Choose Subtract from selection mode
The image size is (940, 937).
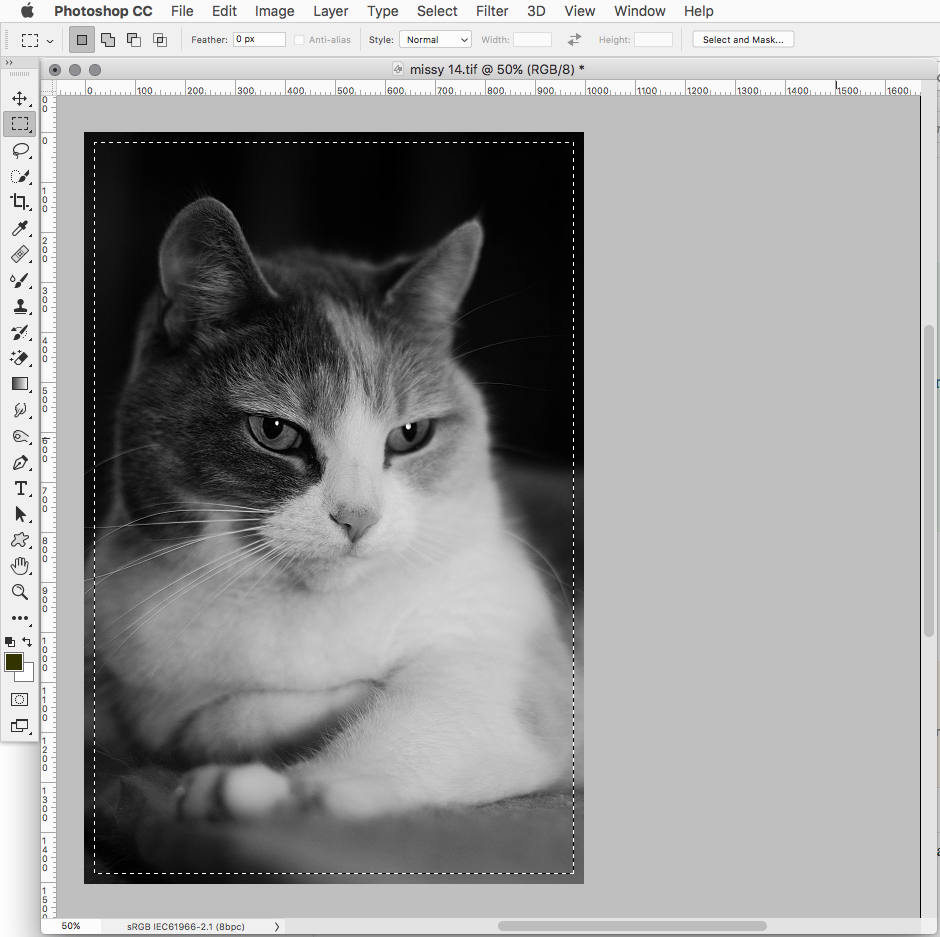134,40
